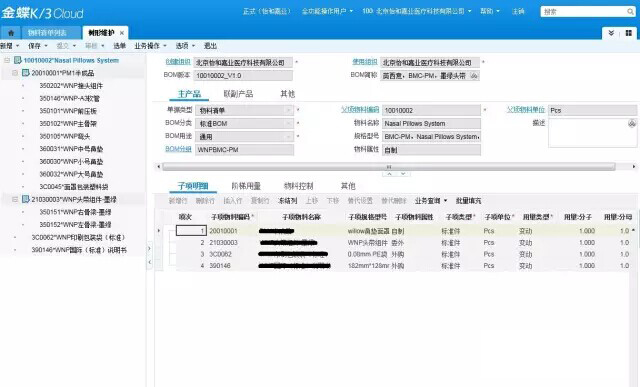Collapse the left tree panel with the arrow handle

(x=149, y=262)
